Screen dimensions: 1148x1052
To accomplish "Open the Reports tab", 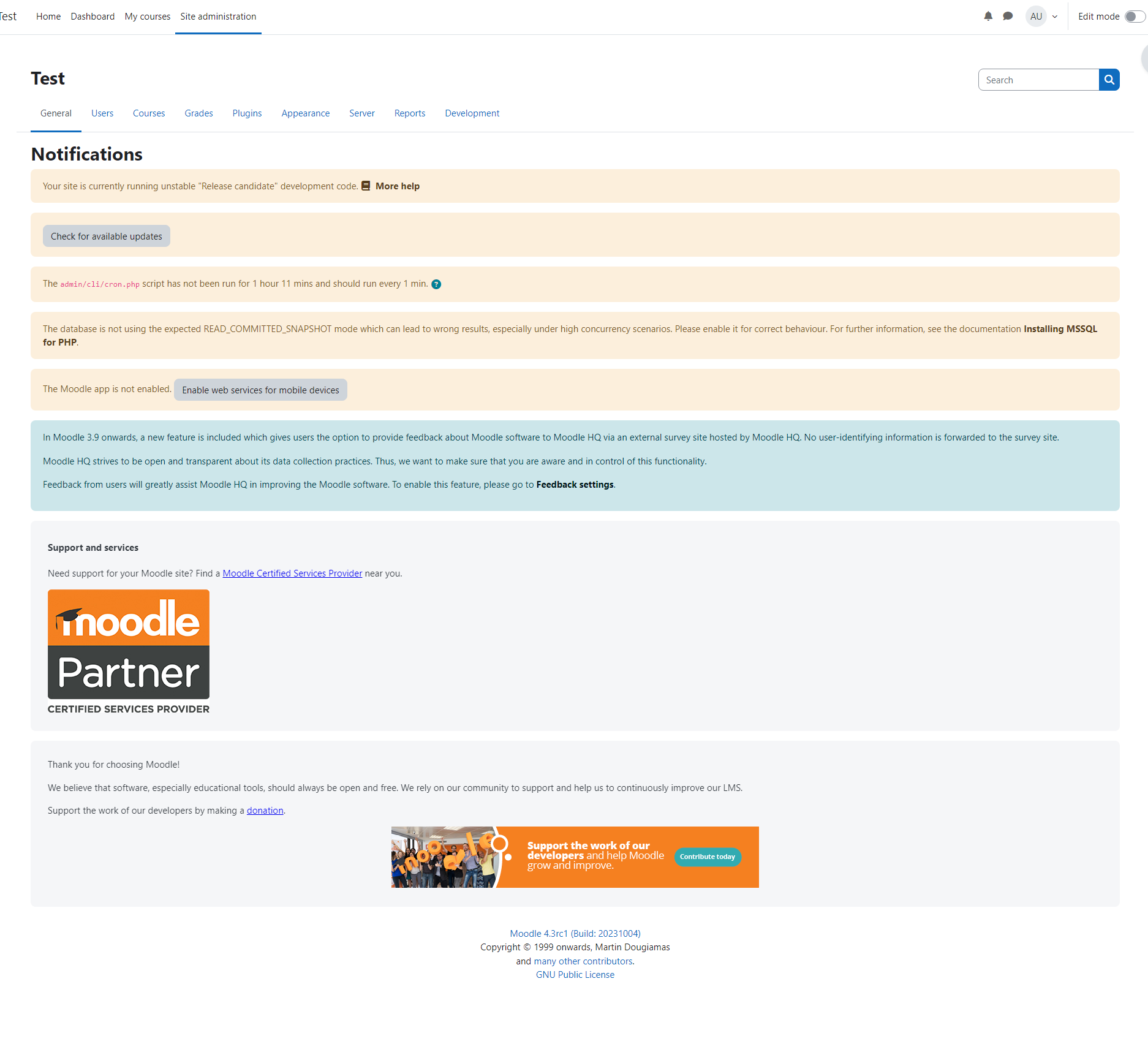I will point(410,113).
